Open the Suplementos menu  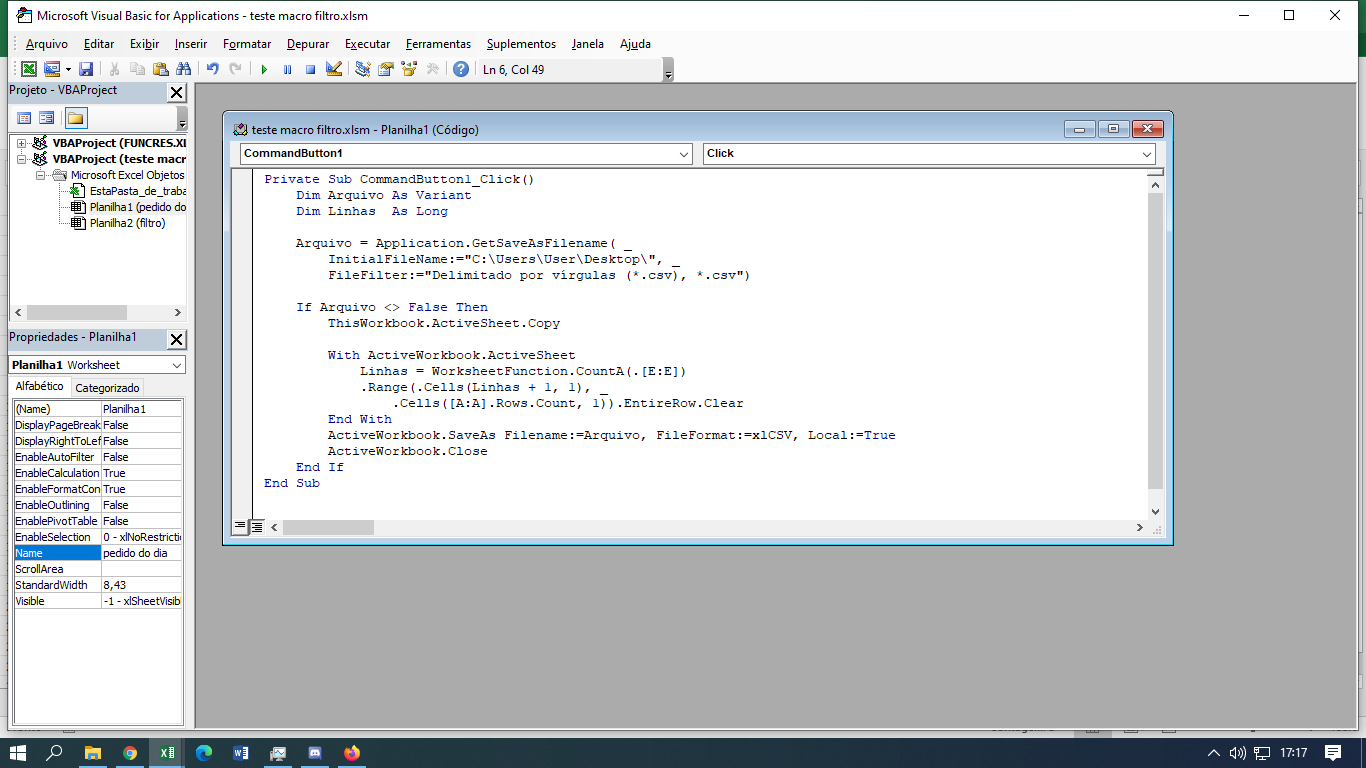(521, 44)
